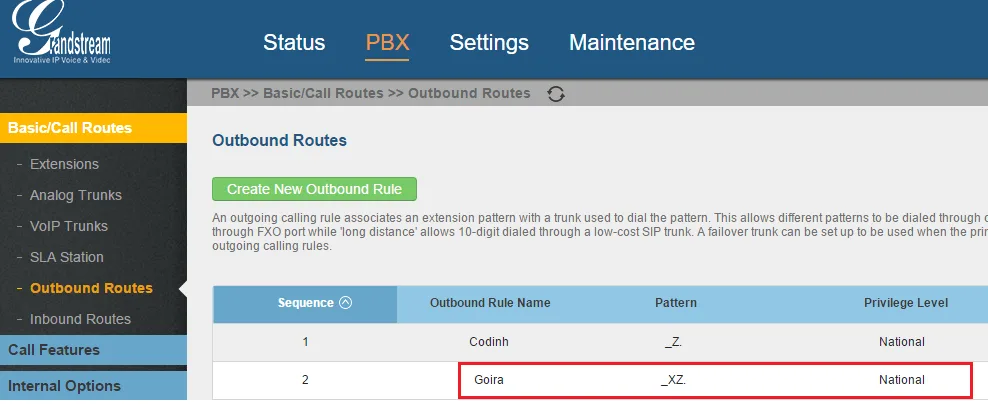Go to SLA Station
Viewport: 988px width, 404px height.
click(x=67, y=257)
